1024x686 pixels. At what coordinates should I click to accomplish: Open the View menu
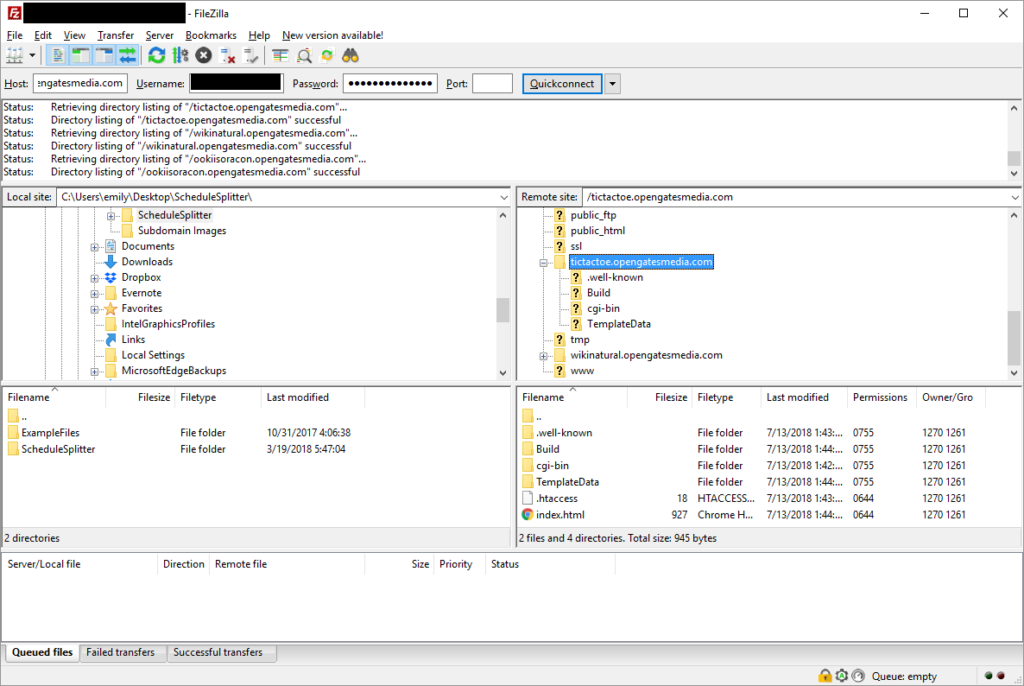click(x=74, y=35)
